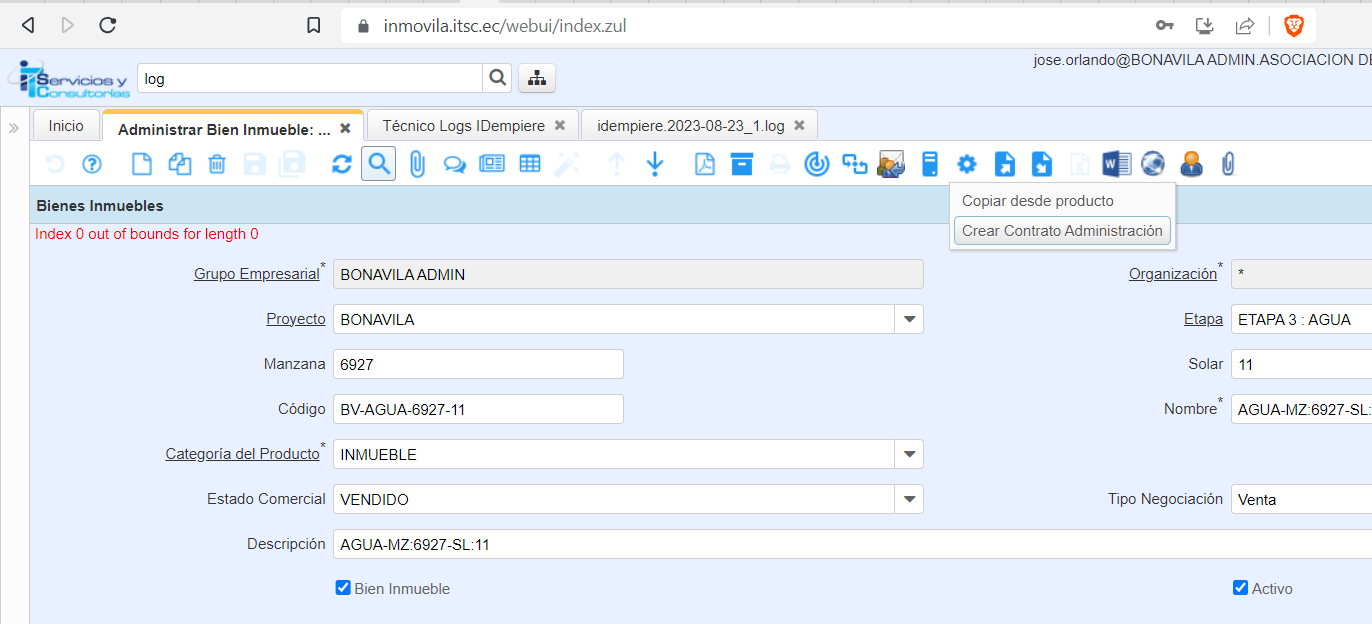Image resolution: width=1372 pixels, height=624 pixels.
Task: Open Chat with the speech bubbles icon
Action: (454, 164)
